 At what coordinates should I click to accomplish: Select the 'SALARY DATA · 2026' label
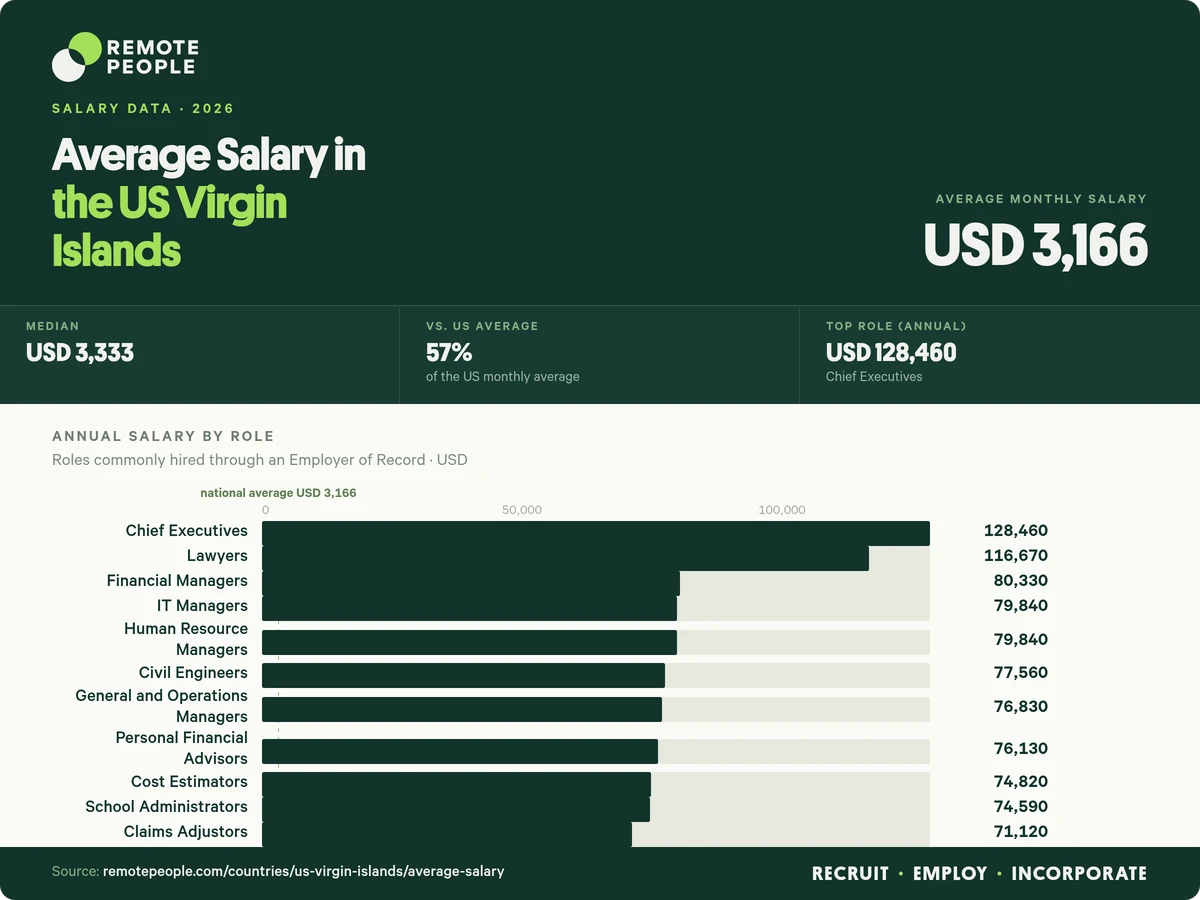143,108
